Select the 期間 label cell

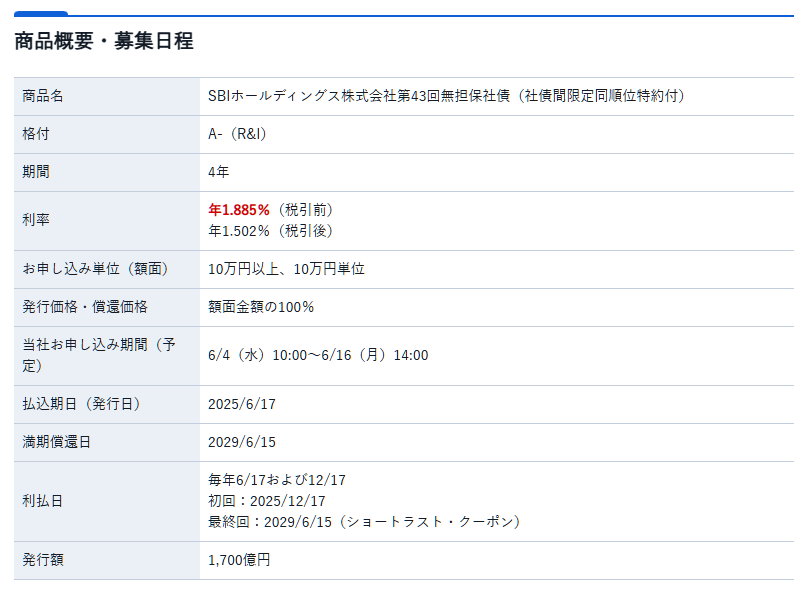[x=107, y=172]
